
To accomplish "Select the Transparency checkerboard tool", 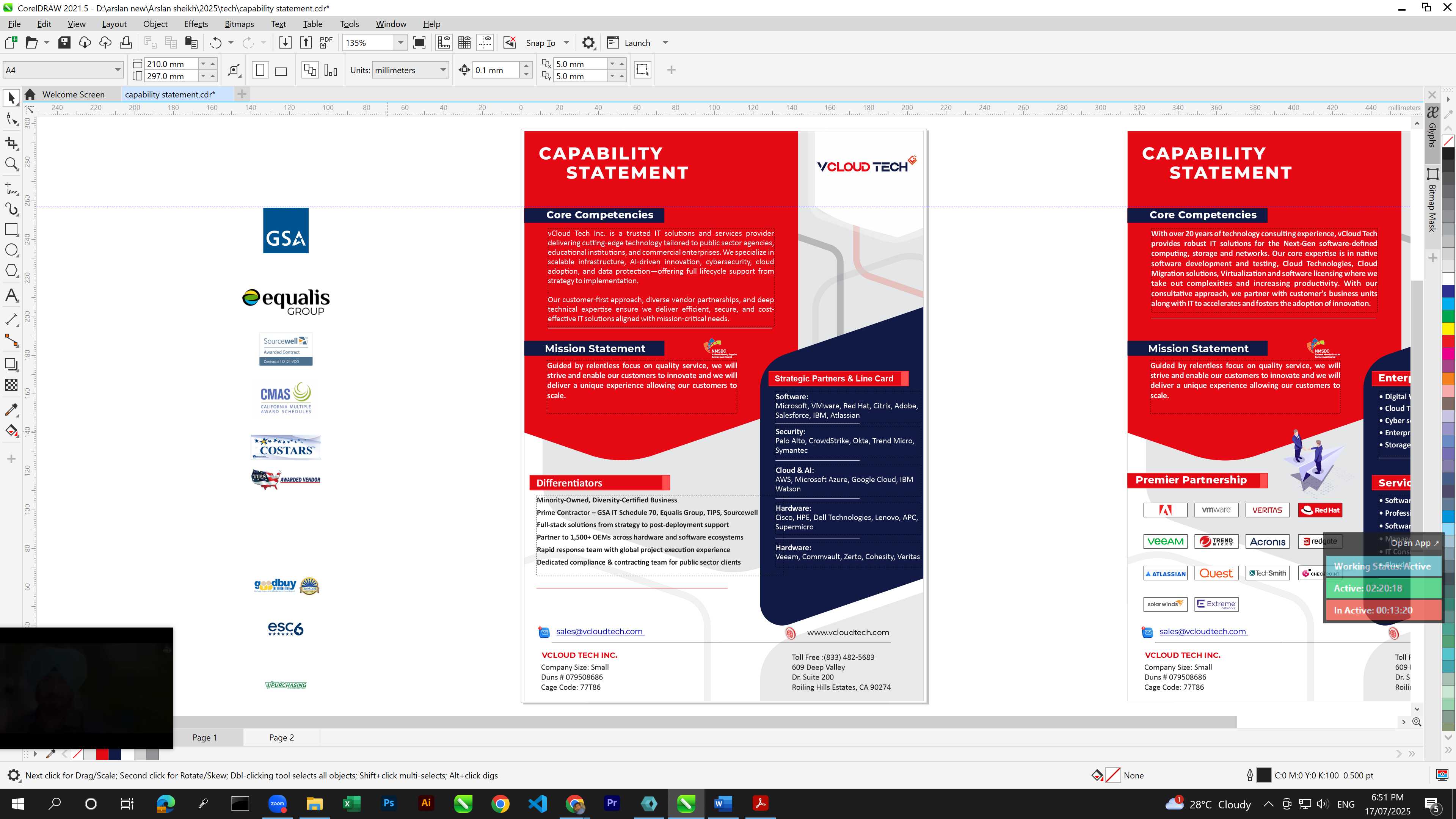I will [x=11, y=386].
